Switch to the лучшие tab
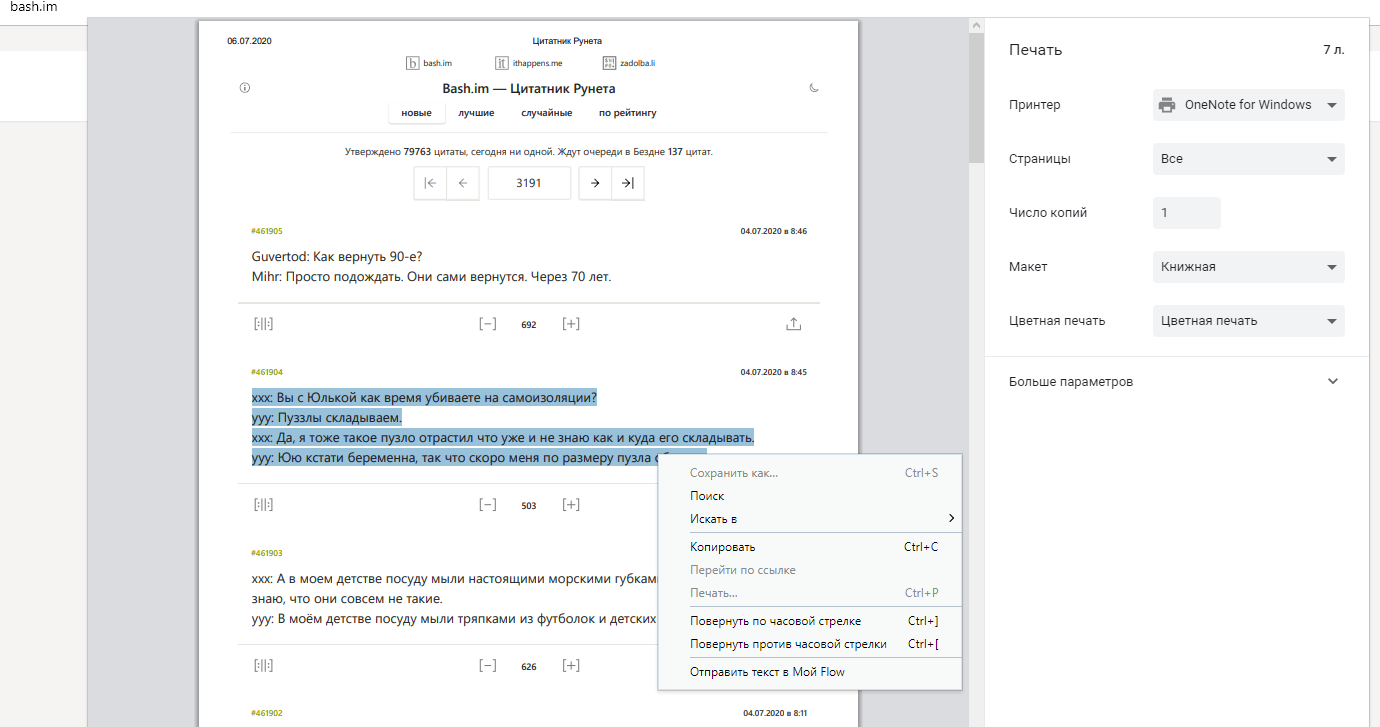This screenshot has height=727, width=1380. tap(476, 113)
